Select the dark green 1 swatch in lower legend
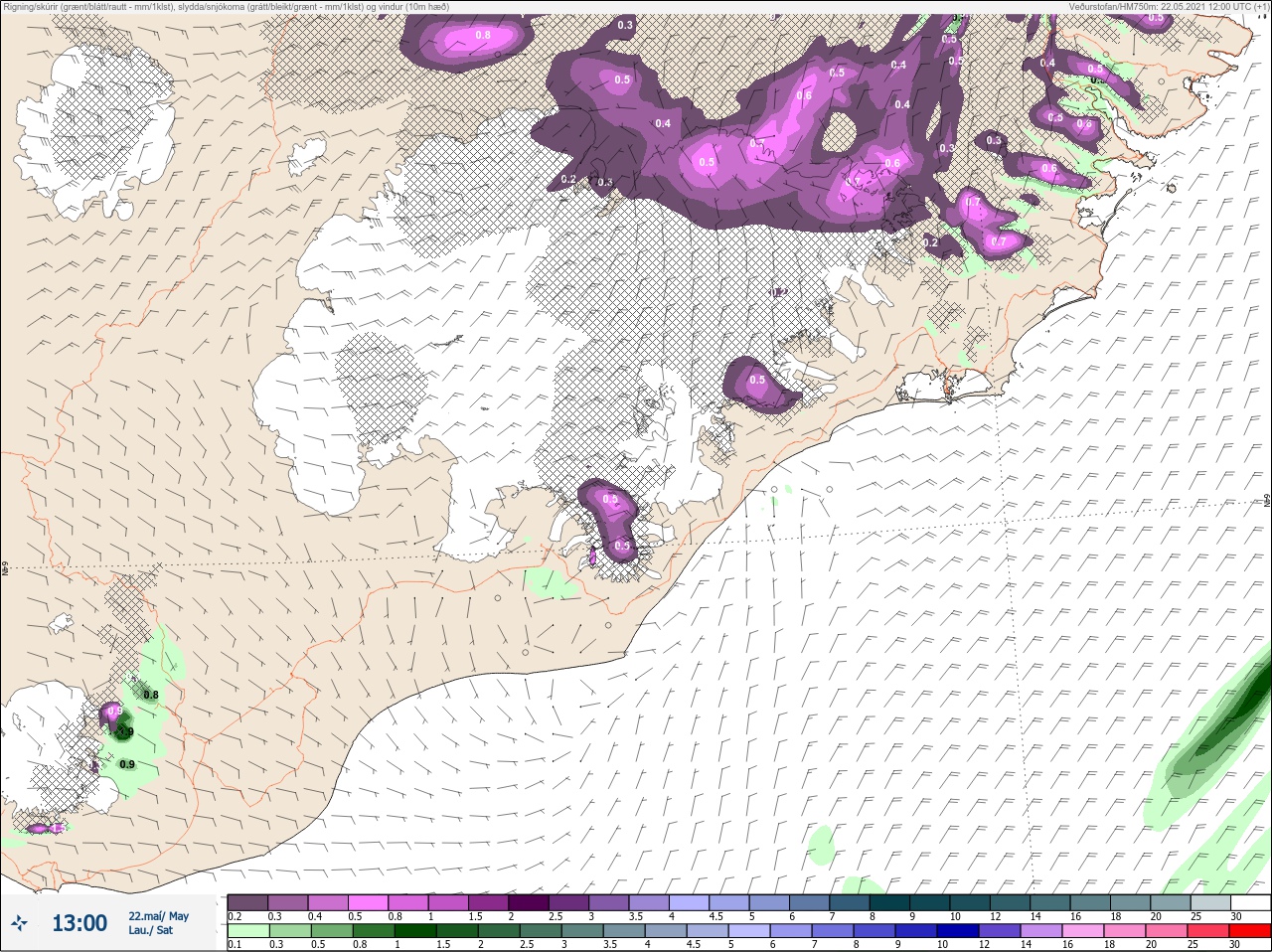 (415, 932)
